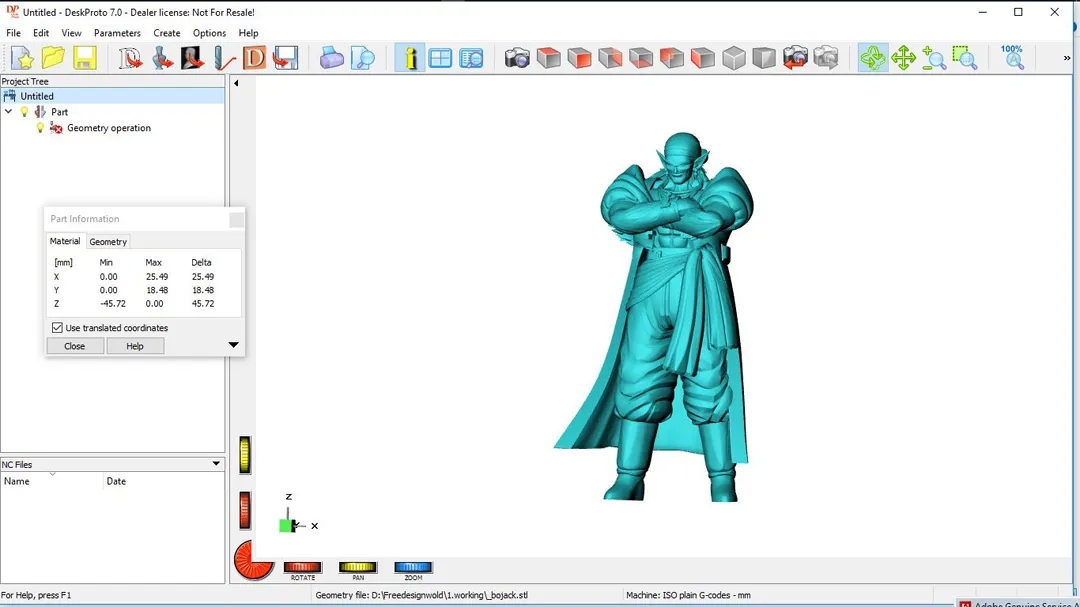This screenshot has width=1080, height=607.
Task: Click the XZ axis orientation indicator
Action: click(298, 515)
